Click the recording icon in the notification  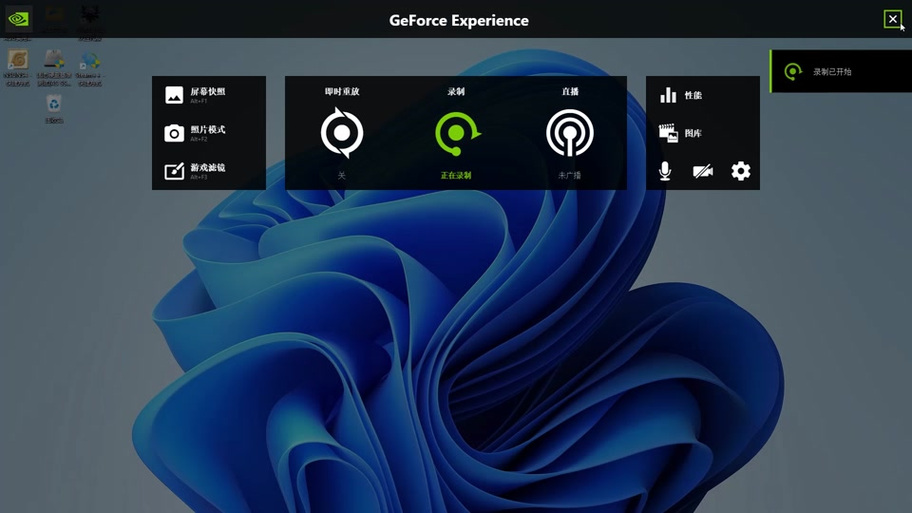pos(793,72)
